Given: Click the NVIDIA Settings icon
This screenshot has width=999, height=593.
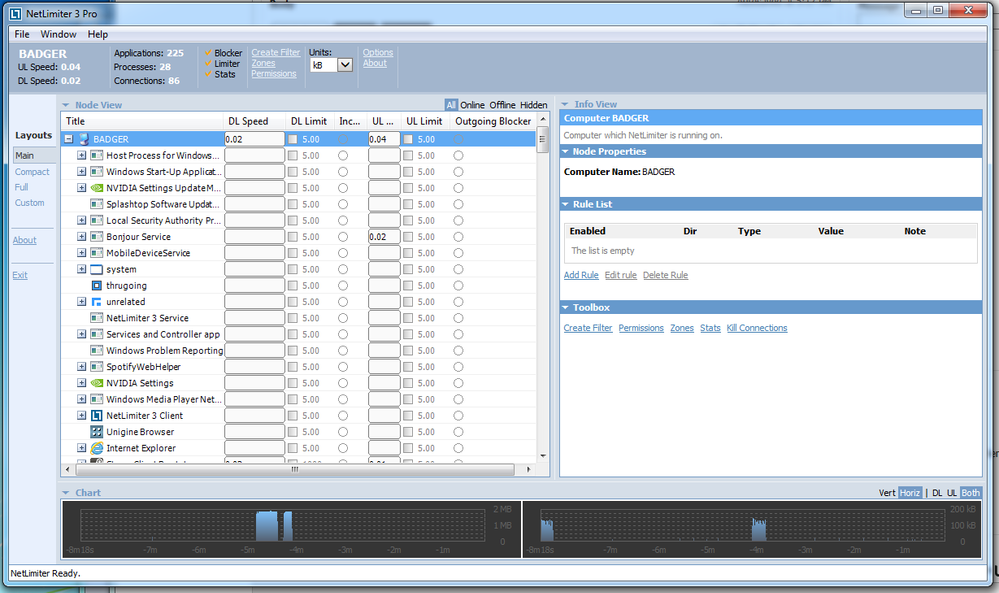Looking at the screenshot, I should coord(97,383).
